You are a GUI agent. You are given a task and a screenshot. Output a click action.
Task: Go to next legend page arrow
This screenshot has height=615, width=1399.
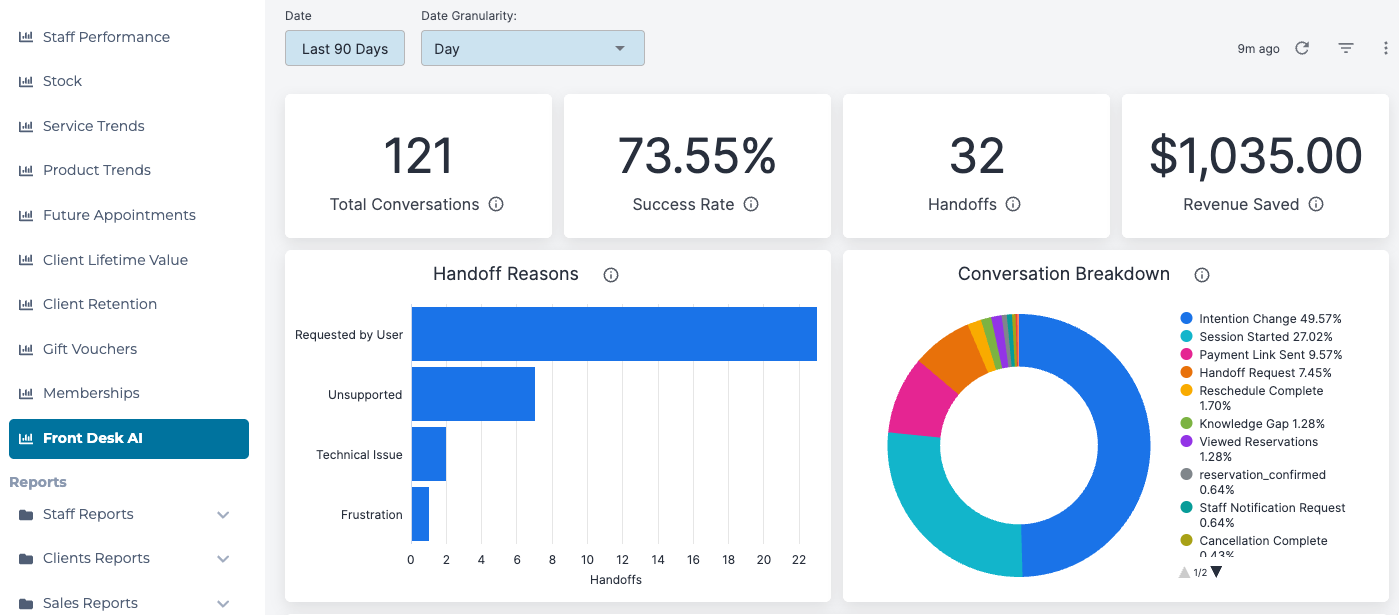tap(1216, 572)
